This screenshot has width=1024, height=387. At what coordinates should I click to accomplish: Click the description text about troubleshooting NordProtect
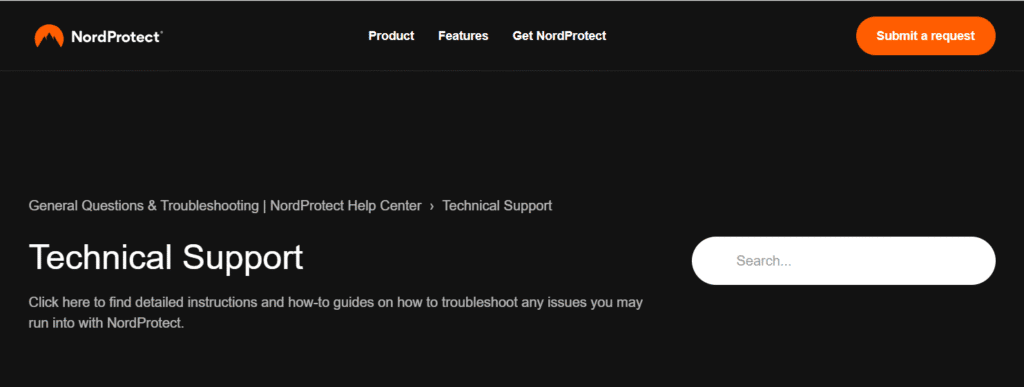pos(336,313)
